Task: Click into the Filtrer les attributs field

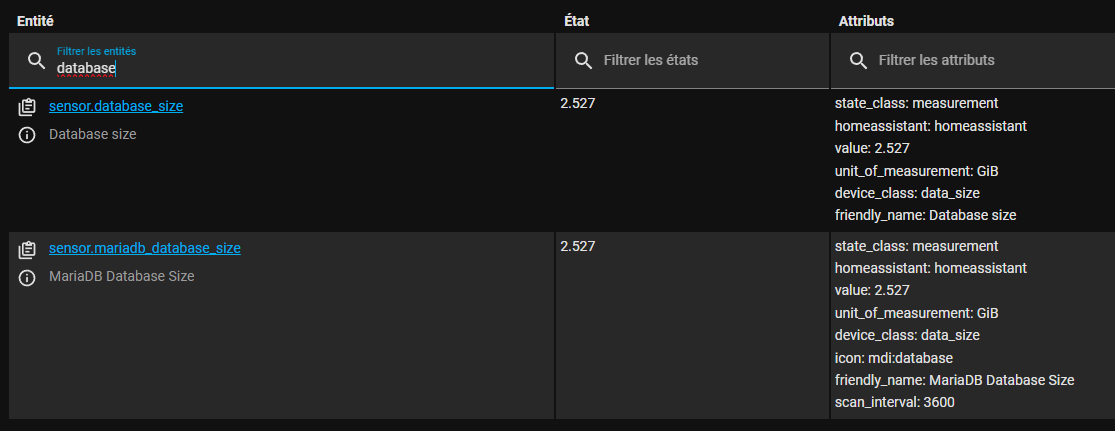Action: (x=980, y=61)
